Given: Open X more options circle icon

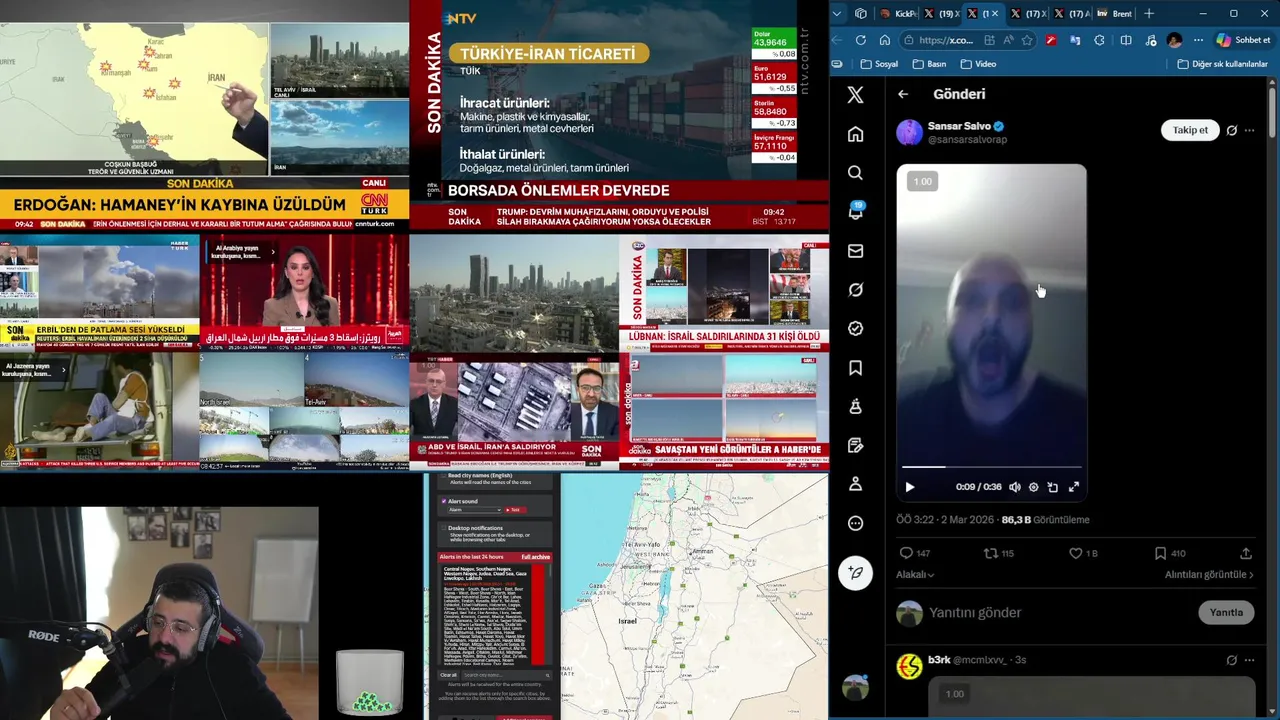Looking at the screenshot, I should [x=855, y=523].
